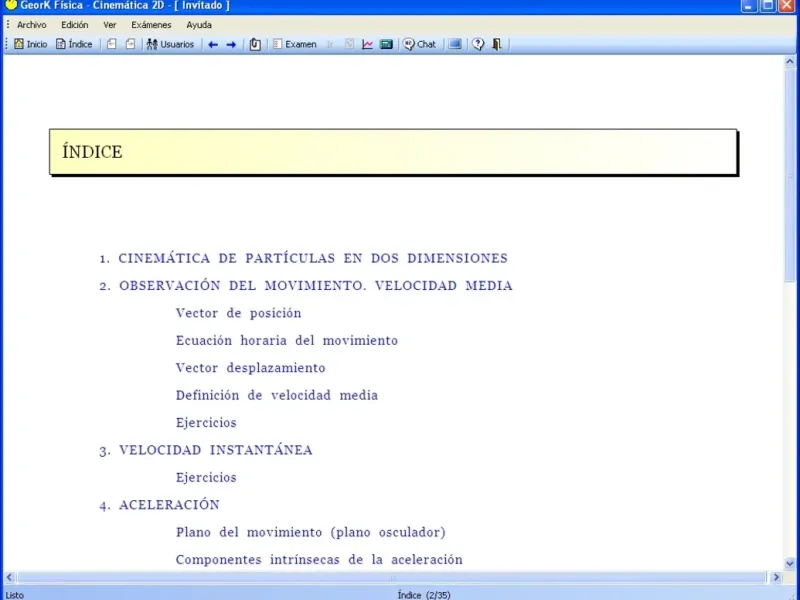Go to Definición de velocidad media
Viewport: 800px width, 600px height.
[277, 395]
